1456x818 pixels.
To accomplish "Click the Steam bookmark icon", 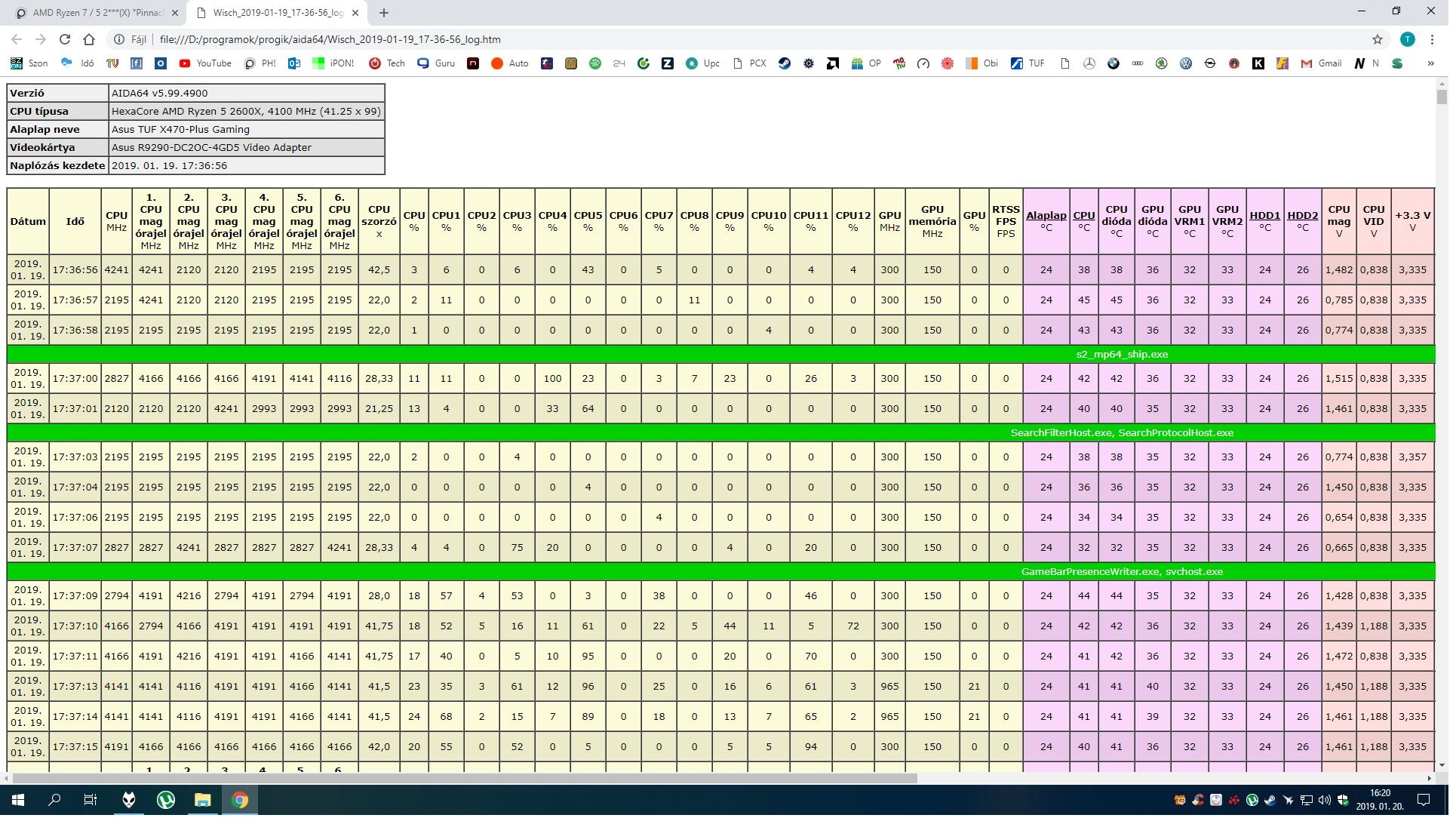I will [x=784, y=64].
